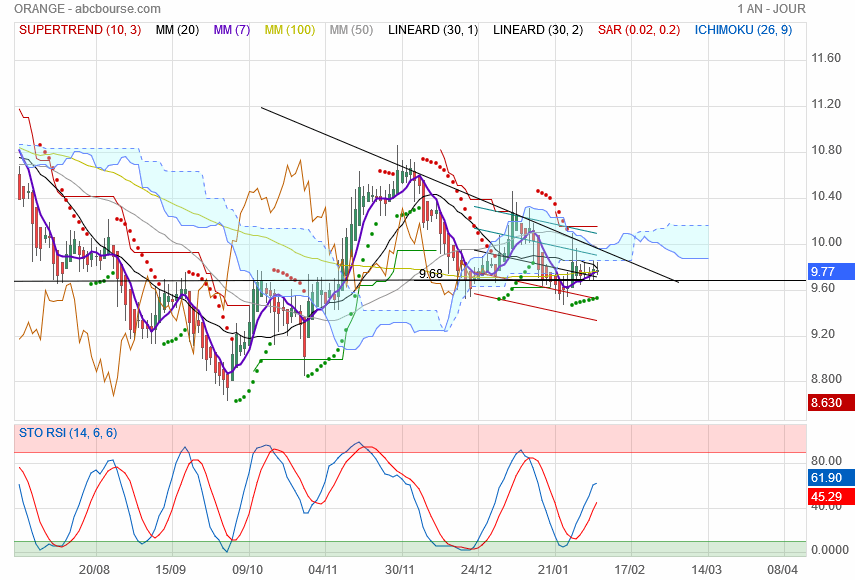Click the blue 9.77 current price tag
Image resolution: width=855 pixels, height=580 pixels.
(831, 271)
